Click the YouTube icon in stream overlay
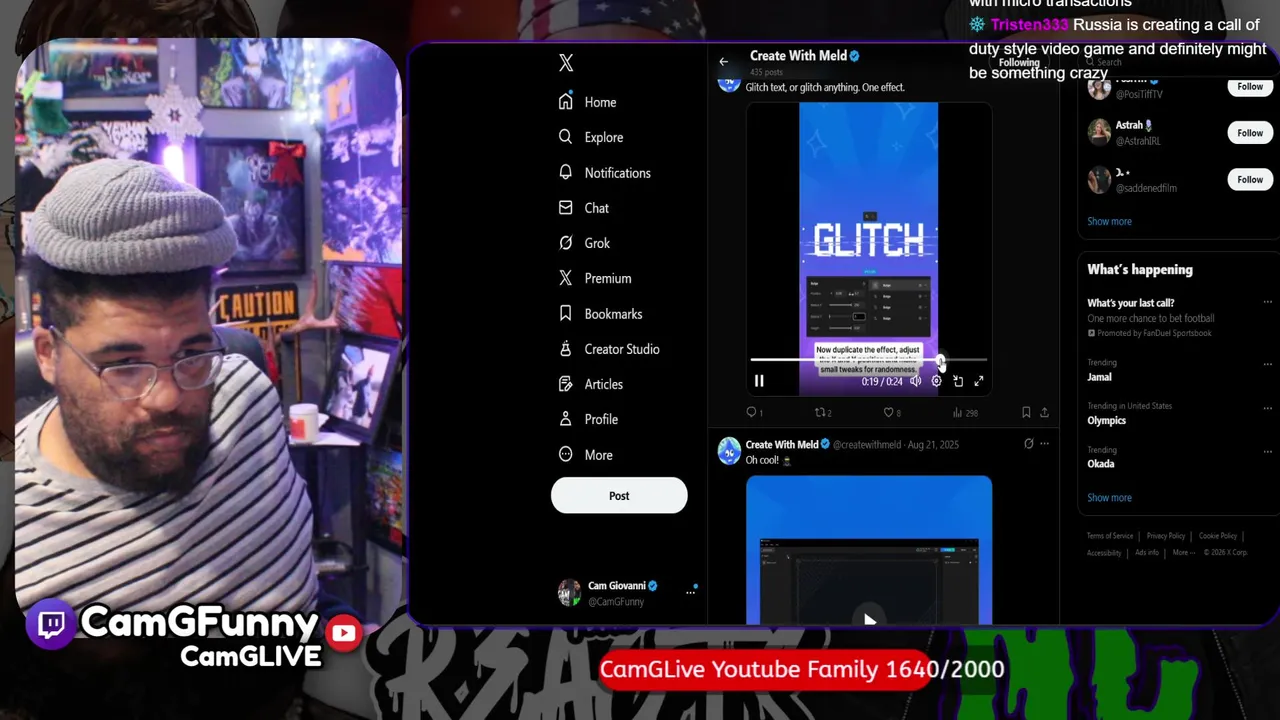Viewport: 1280px width, 720px height. point(343,633)
